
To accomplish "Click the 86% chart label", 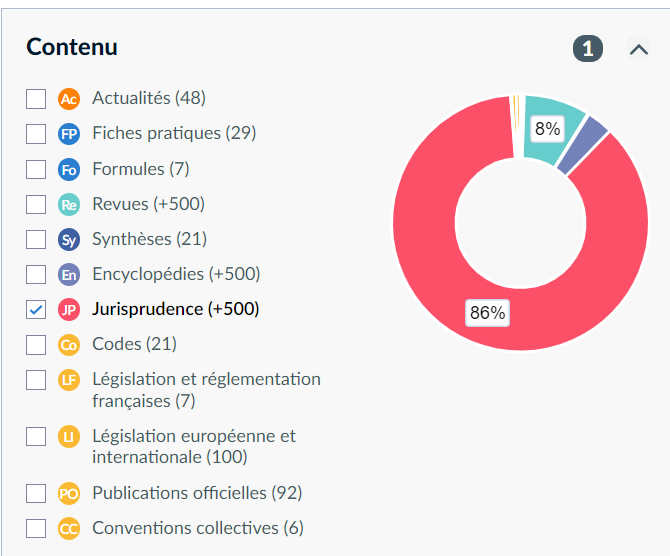I will (x=487, y=313).
